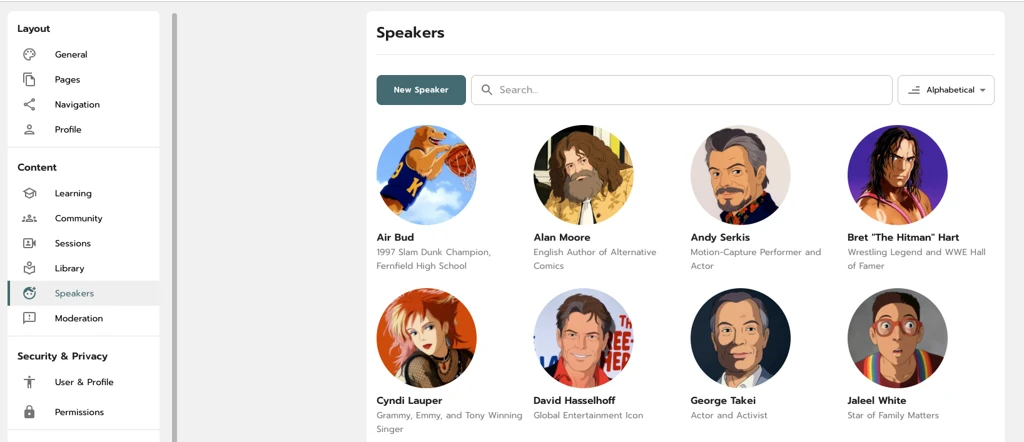The width and height of the screenshot is (1024, 442).
Task: Click the sidebar vertical scrollbar
Action: click(x=174, y=227)
